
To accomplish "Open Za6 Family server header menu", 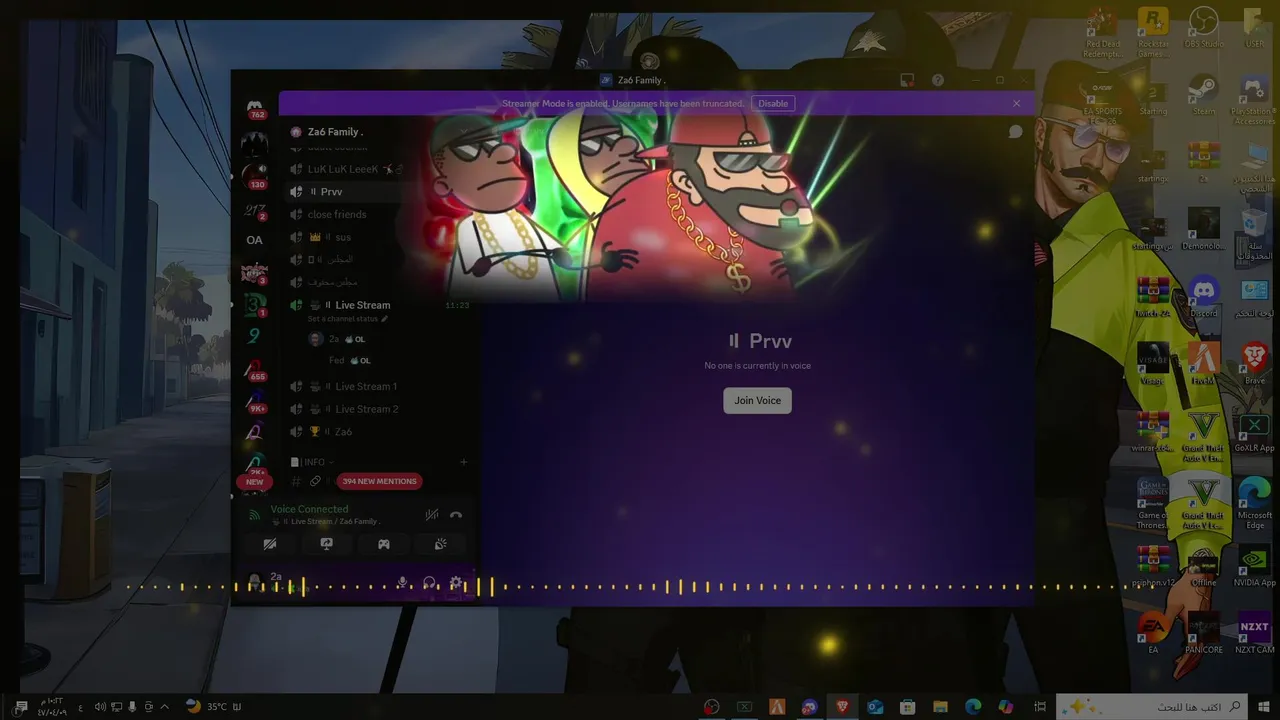I will pyautogui.click(x=335, y=132).
